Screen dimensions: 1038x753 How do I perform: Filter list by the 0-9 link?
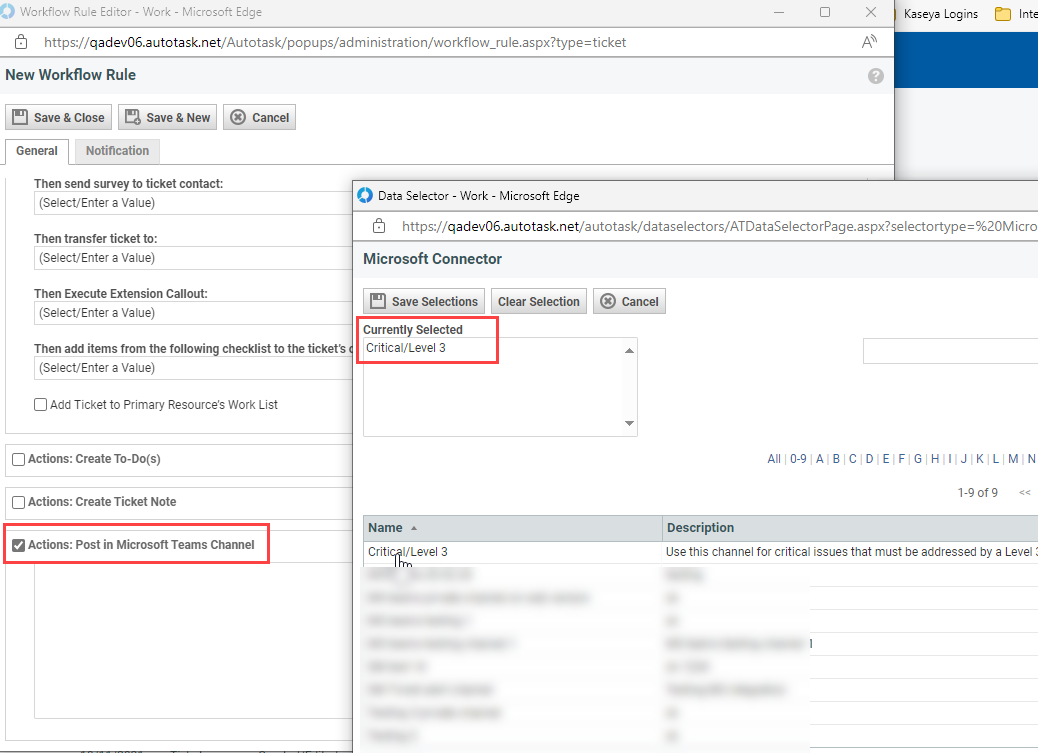point(798,459)
